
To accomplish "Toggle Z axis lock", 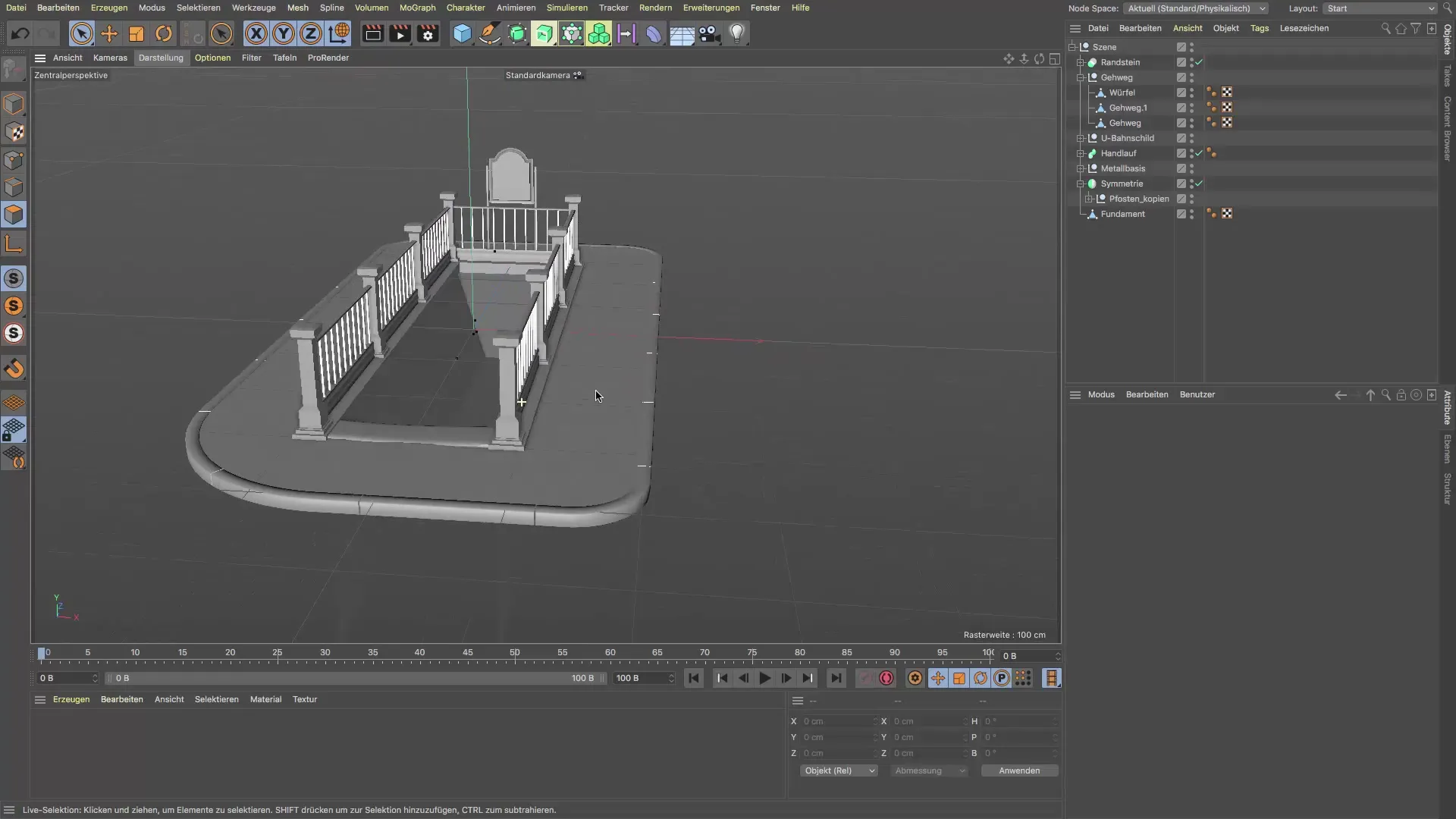I will point(311,33).
